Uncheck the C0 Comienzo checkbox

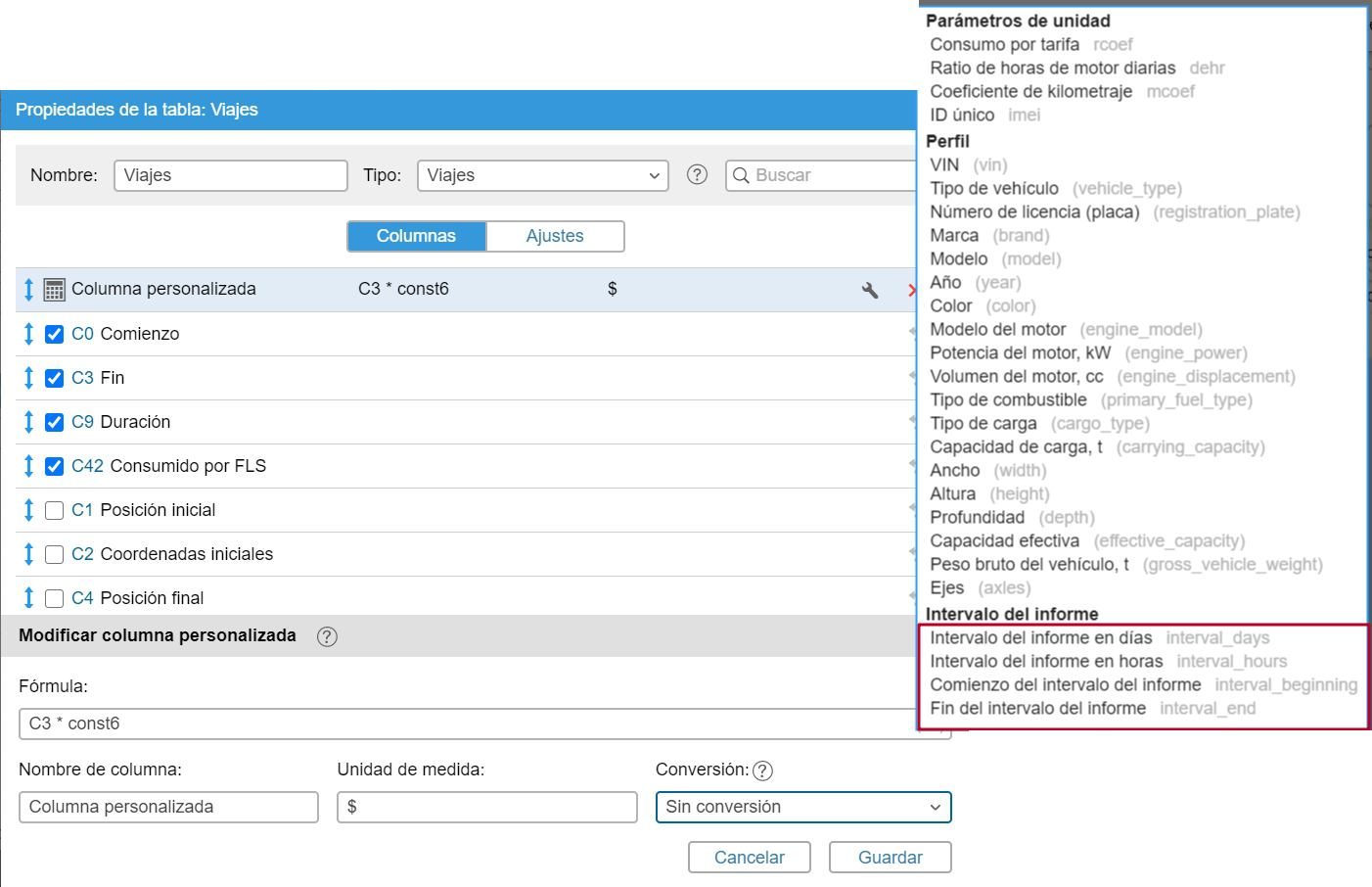tap(55, 334)
